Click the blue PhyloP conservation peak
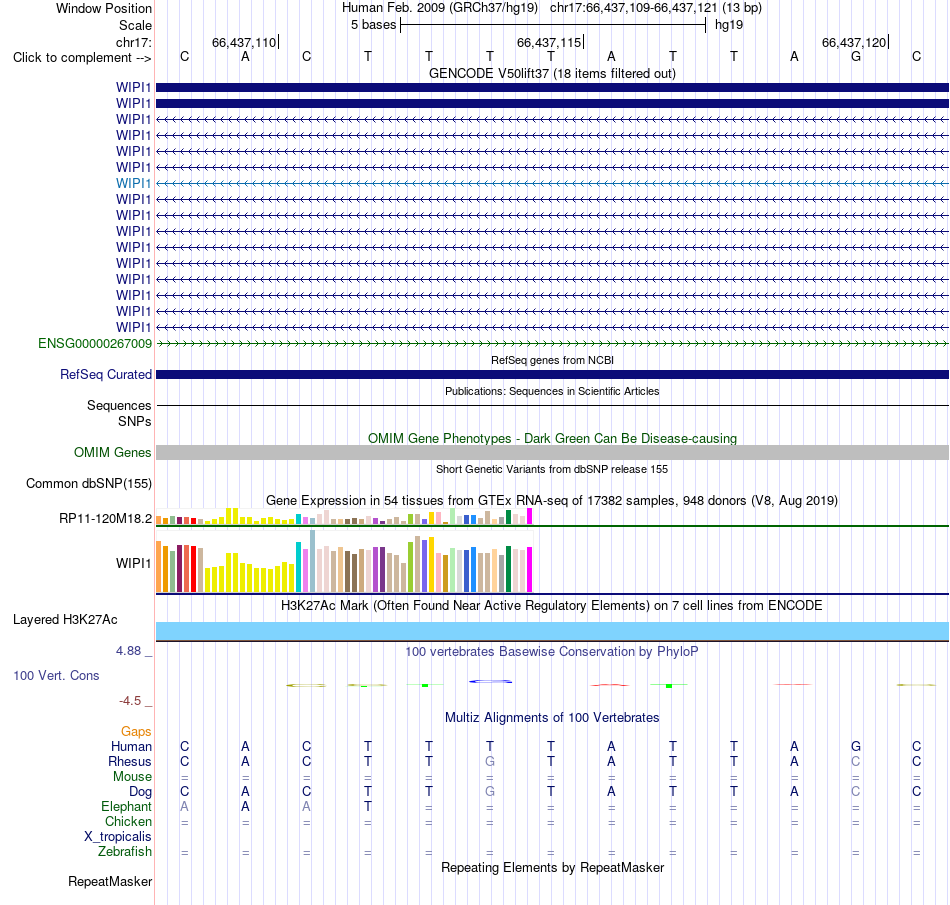 pyautogui.click(x=490, y=681)
